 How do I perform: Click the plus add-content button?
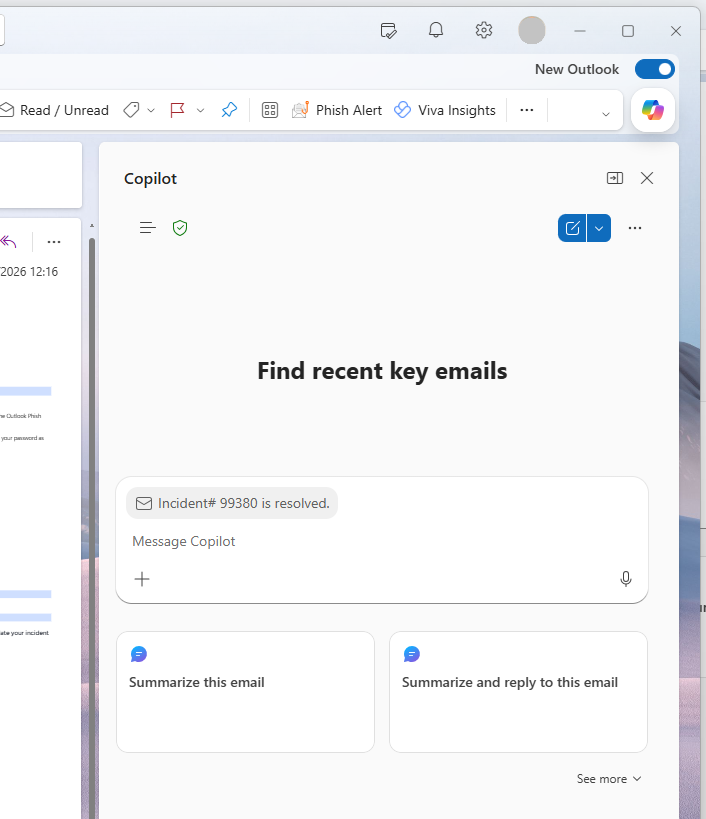[x=142, y=579]
